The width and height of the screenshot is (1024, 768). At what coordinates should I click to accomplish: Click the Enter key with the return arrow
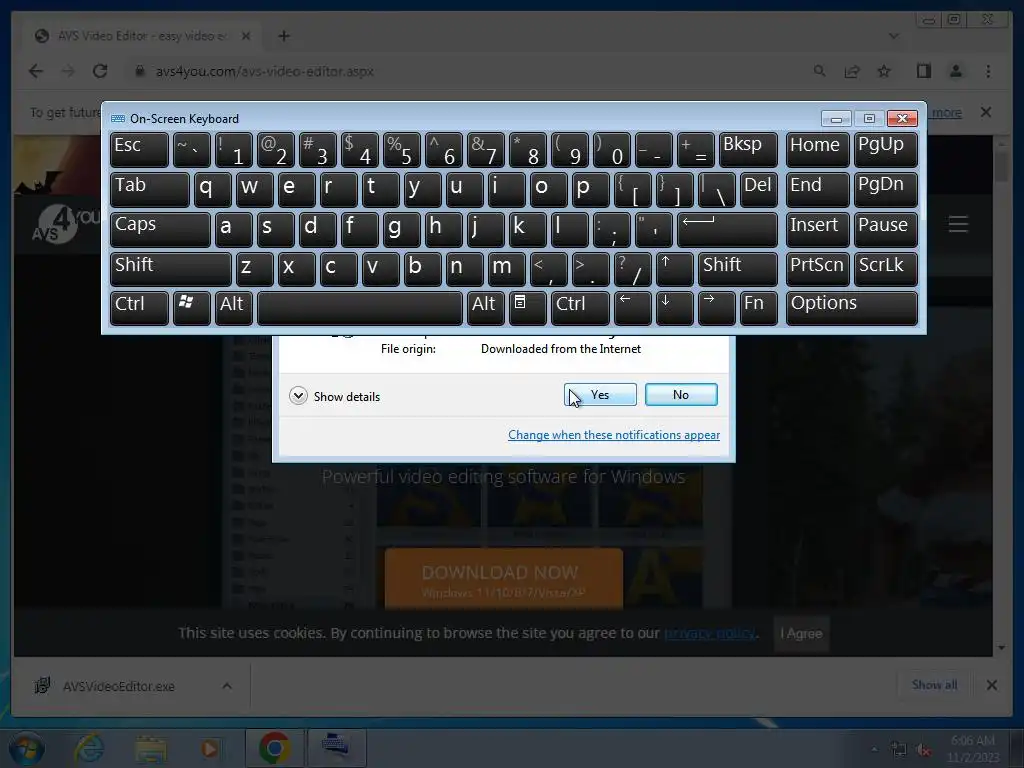tap(727, 229)
